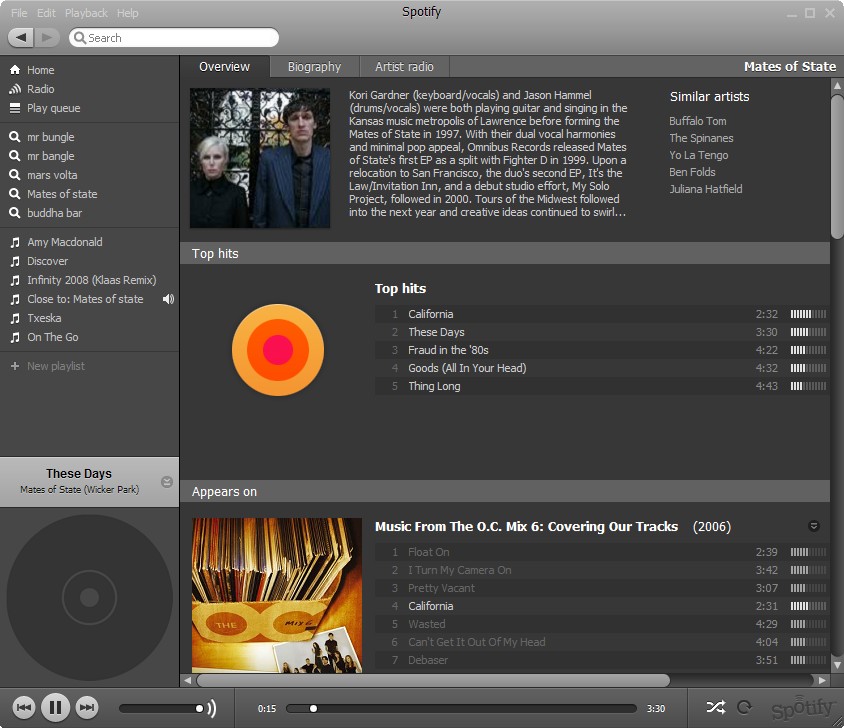Viewport: 844px width, 728px height.
Task: Click the Mates of State artist photo
Action: point(260,158)
